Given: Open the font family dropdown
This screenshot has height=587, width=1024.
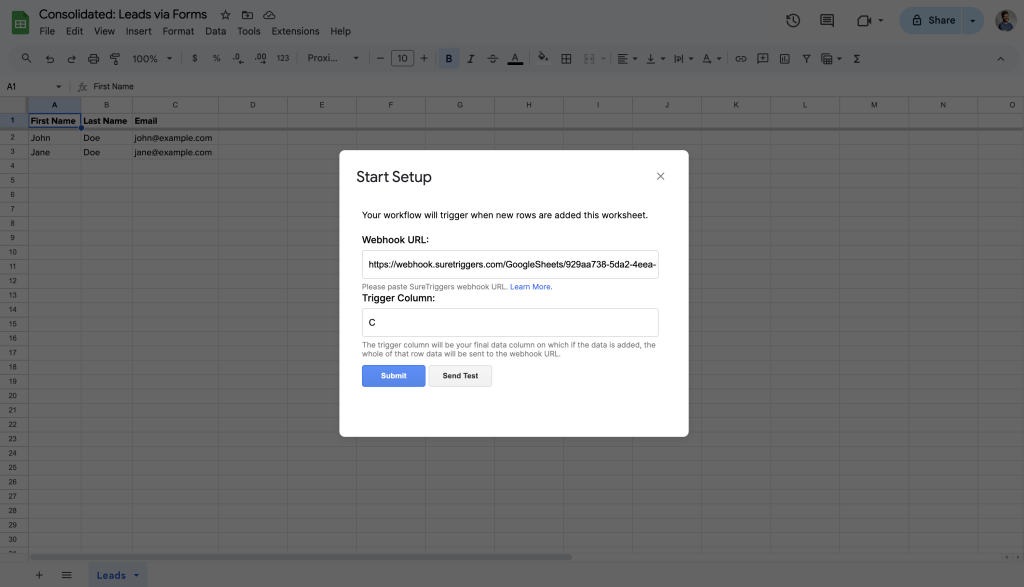Looking at the screenshot, I should (x=333, y=59).
